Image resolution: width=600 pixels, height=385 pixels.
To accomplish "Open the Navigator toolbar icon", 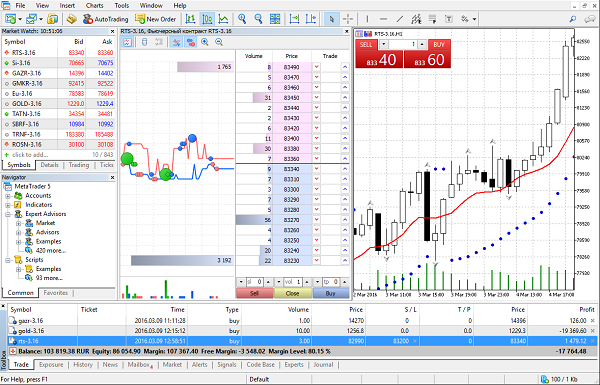I will 72,19.
